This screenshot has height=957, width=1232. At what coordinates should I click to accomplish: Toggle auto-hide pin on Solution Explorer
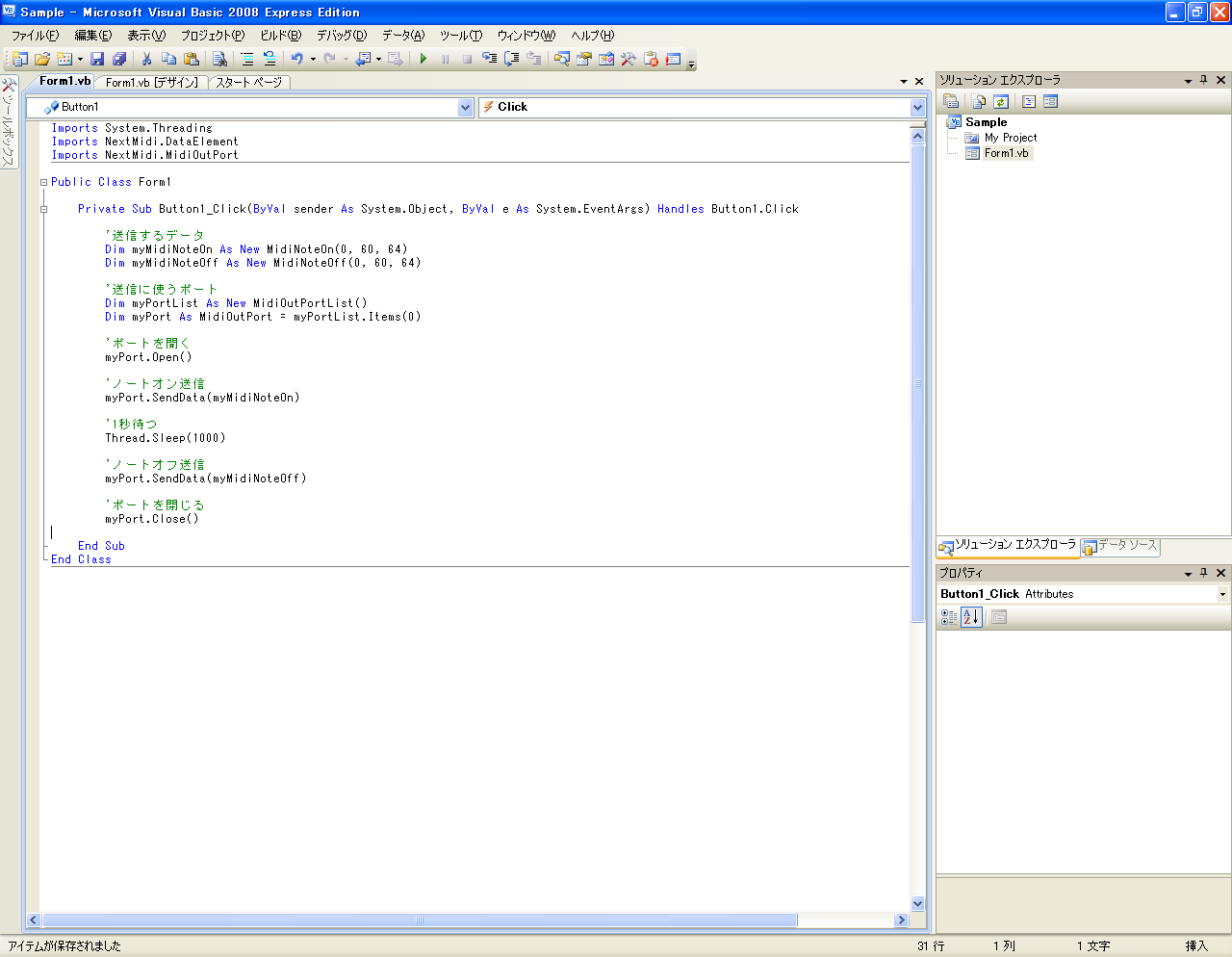click(1202, 79)
